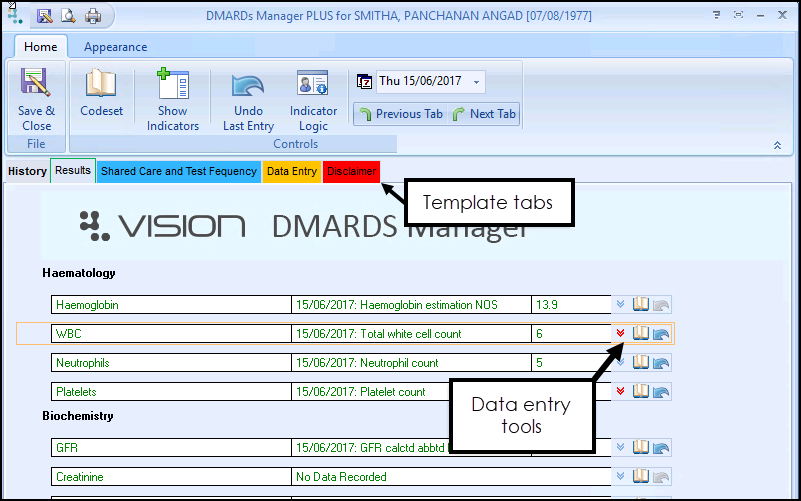Click undo arrow on Platelets row
The height and width of the screenshot is (501, 801).
tap(661, 392)
